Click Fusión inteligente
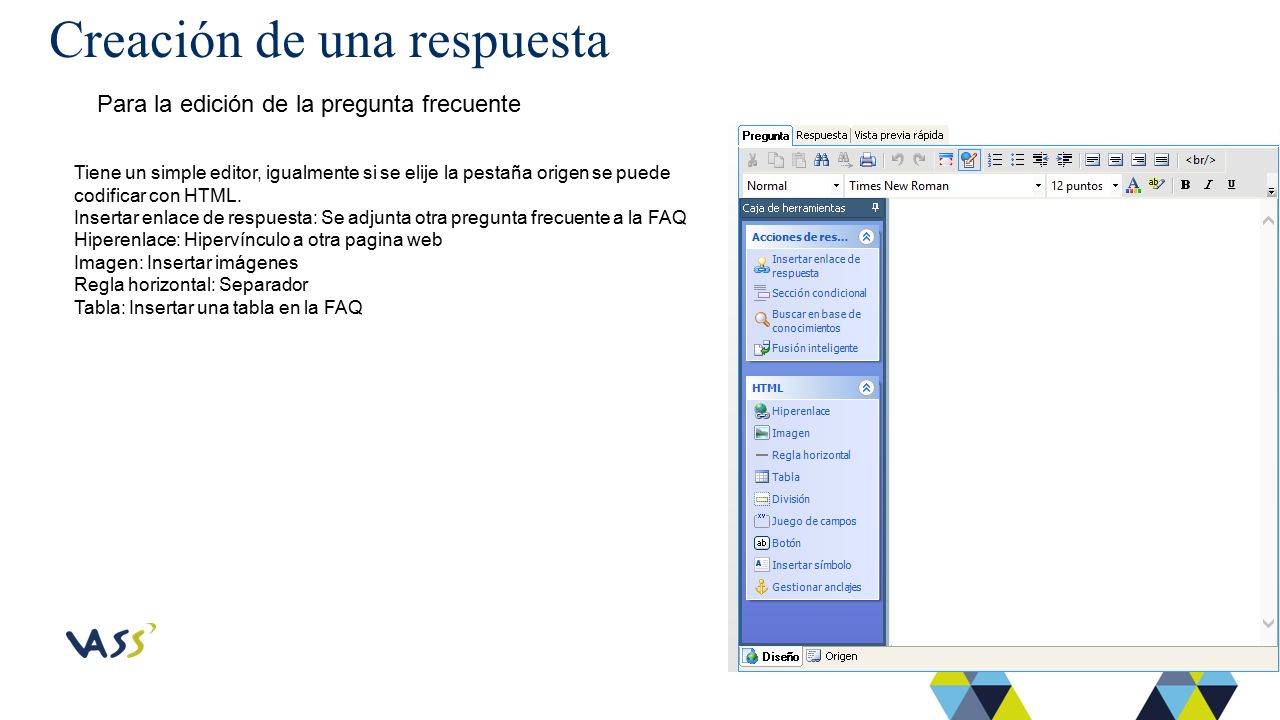 pos(806,348)
